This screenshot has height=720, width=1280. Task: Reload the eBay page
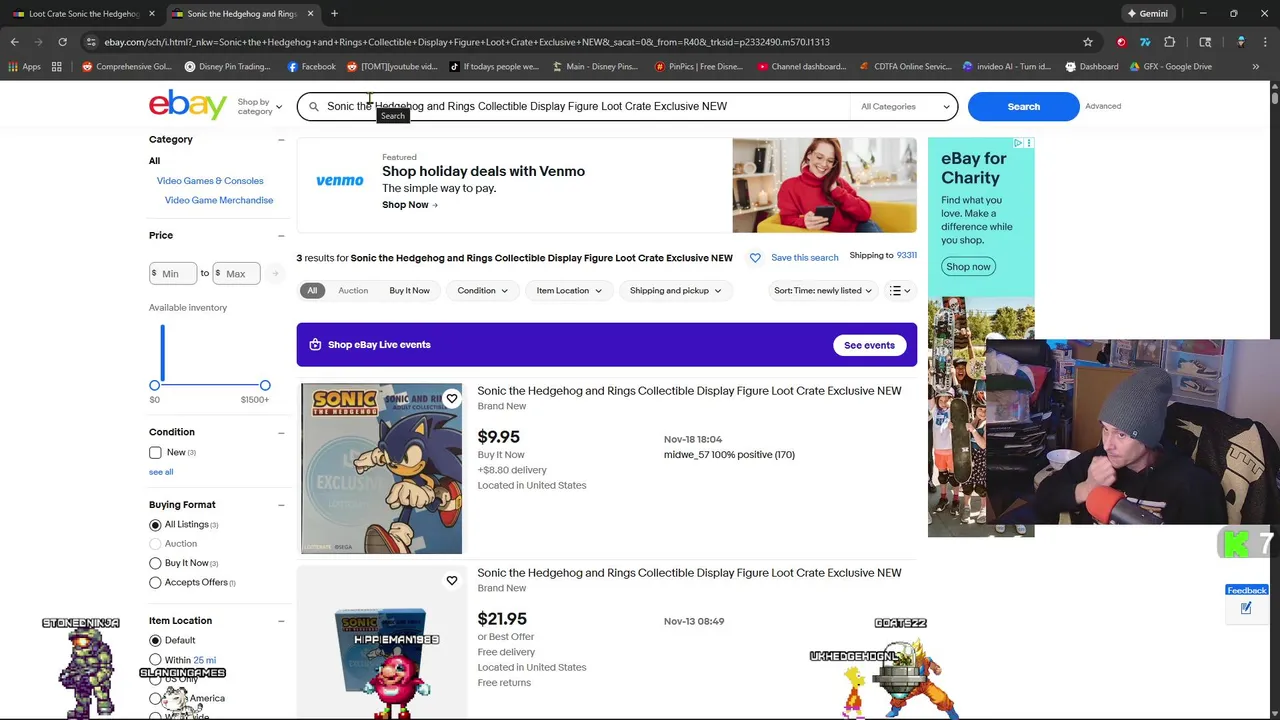pos(62,42)
